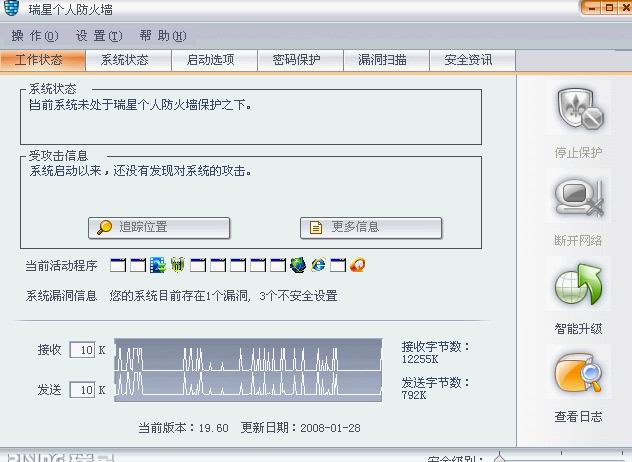Click the text 您的系统目前存在1个漏洞, 3个不安全设置
Image resolution: width=632 pixels, height=462 pixels.
[223, 296]
